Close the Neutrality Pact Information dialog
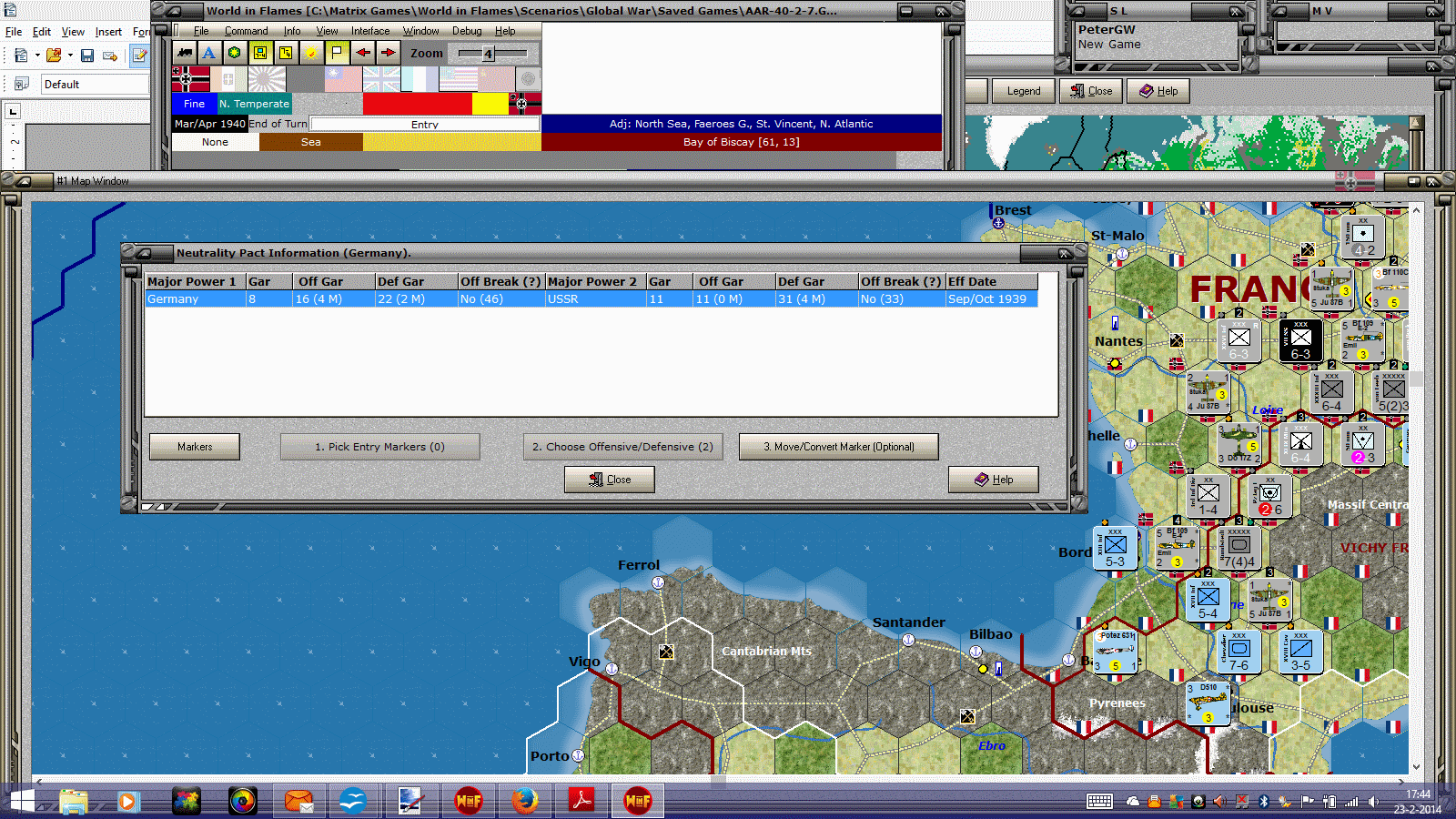 click(610, 480)
